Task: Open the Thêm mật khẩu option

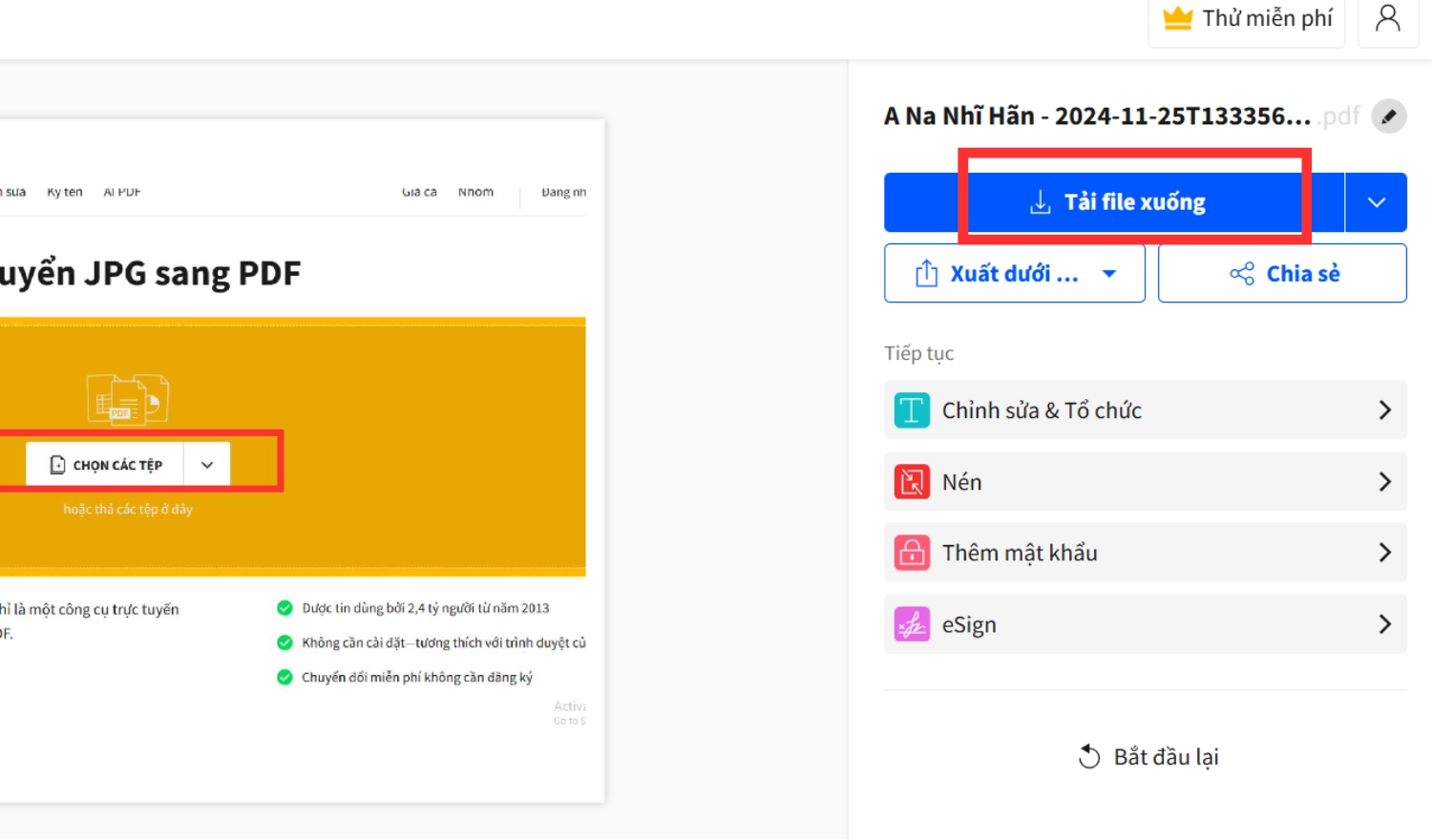Action: [x=1145, y=553]
